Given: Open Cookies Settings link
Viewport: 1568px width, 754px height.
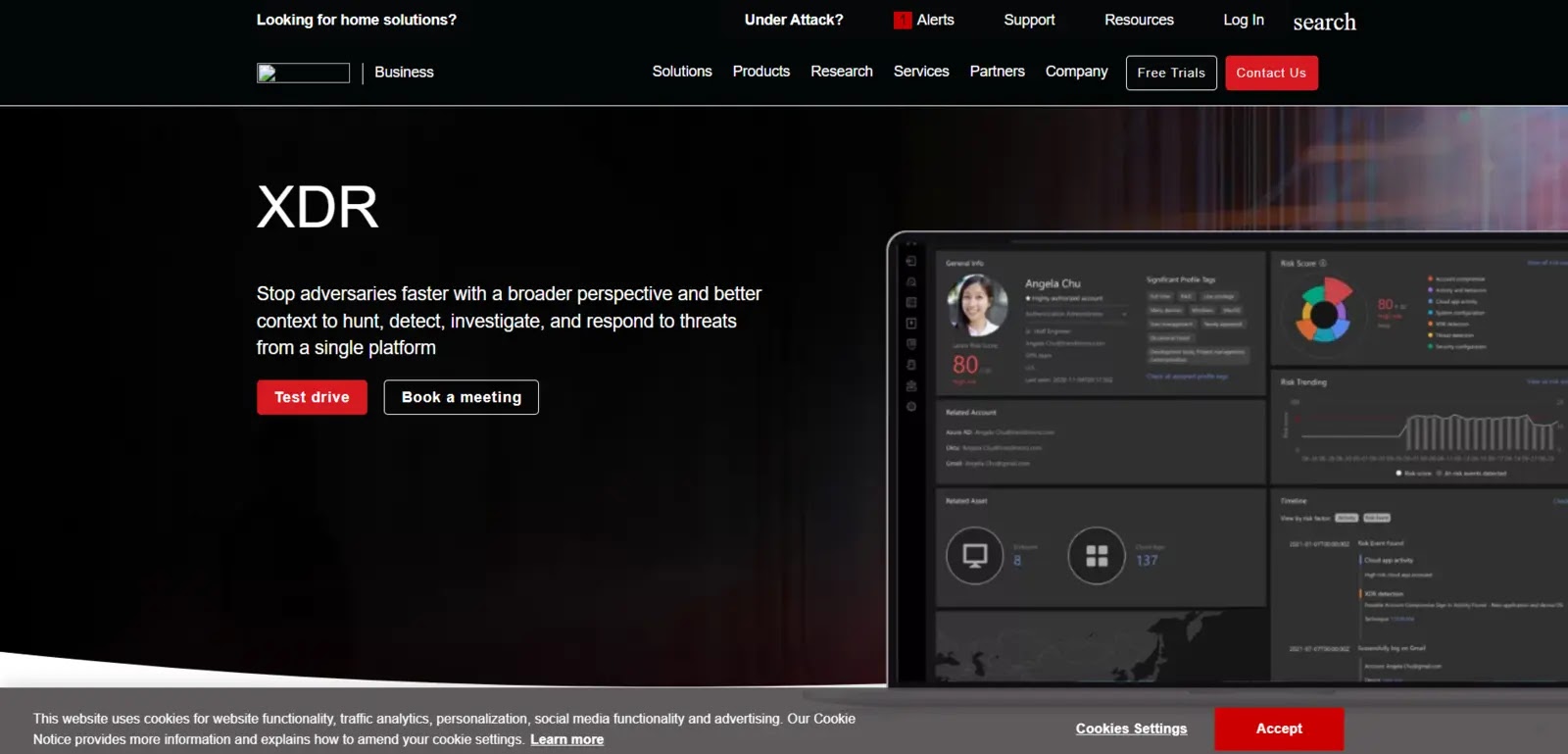Looking at the screenshot, I should pos(1131,729).
